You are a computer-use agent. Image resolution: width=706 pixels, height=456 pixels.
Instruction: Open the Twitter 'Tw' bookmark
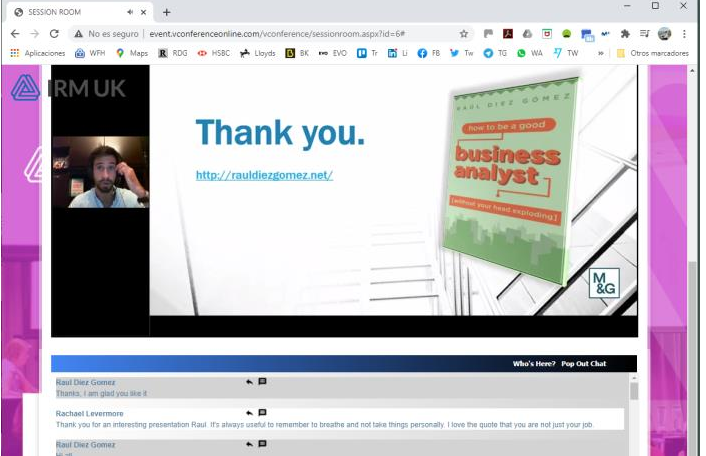click(x=462, y=53)
